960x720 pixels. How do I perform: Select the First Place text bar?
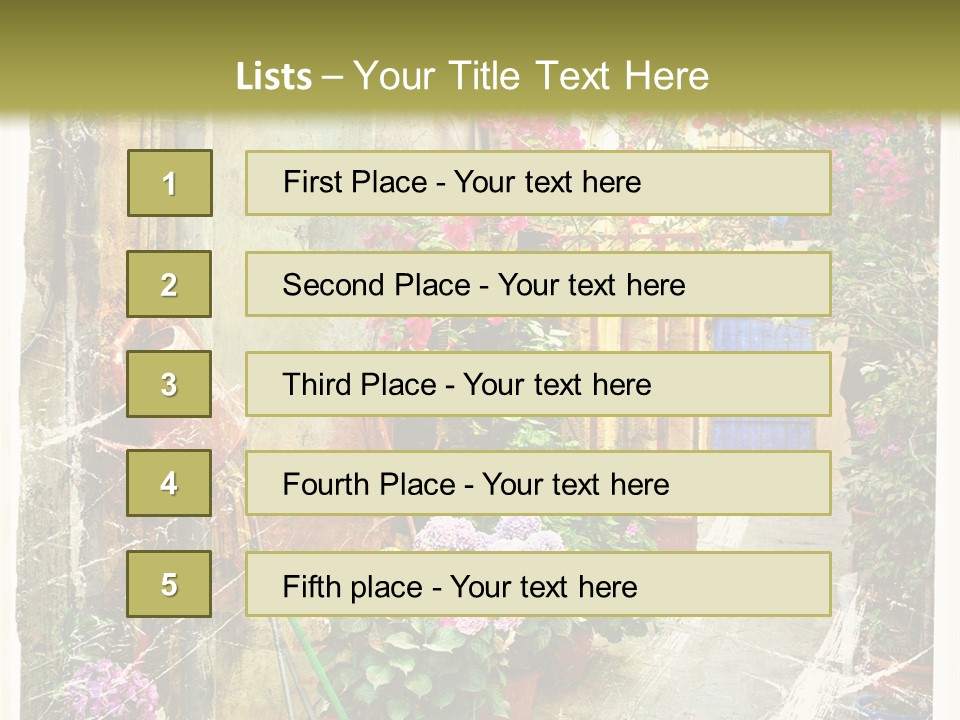coord(538,183)
